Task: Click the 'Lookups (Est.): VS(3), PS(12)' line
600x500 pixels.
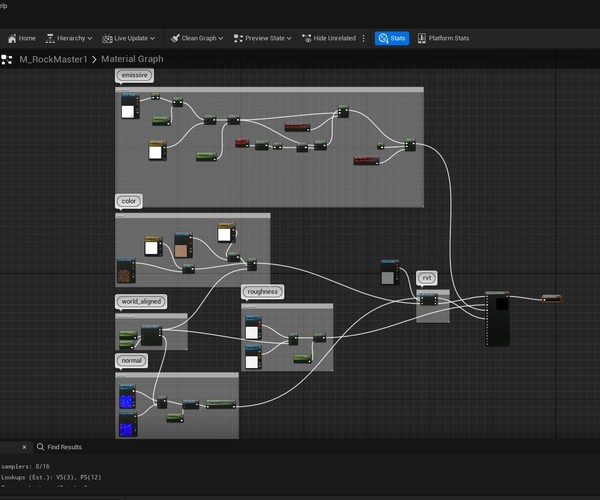Action: click(51, 477)
